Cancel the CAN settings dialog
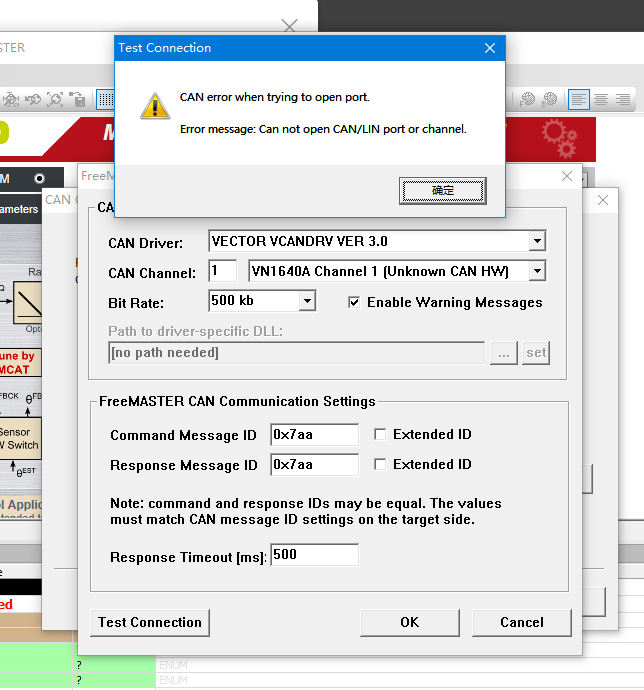 pyautogui.click(x=522, y=622)
